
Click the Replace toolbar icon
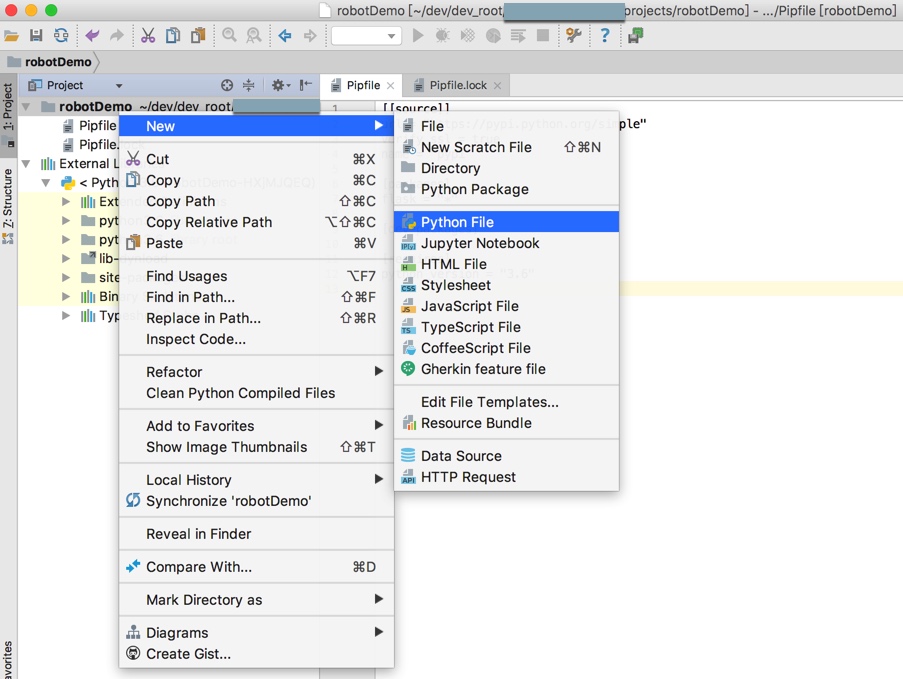[253, 36]
